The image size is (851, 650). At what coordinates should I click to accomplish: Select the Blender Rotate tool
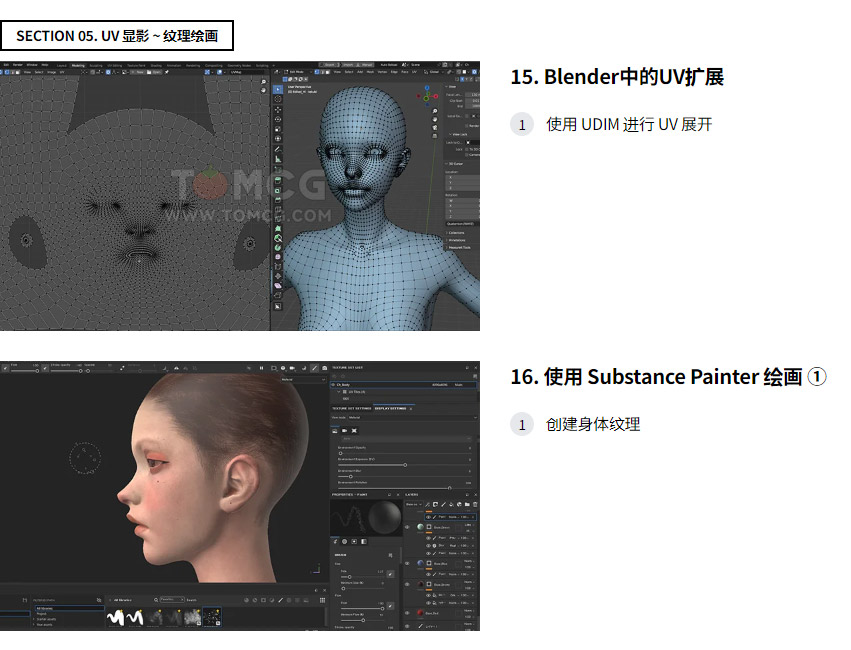point(278,119)
